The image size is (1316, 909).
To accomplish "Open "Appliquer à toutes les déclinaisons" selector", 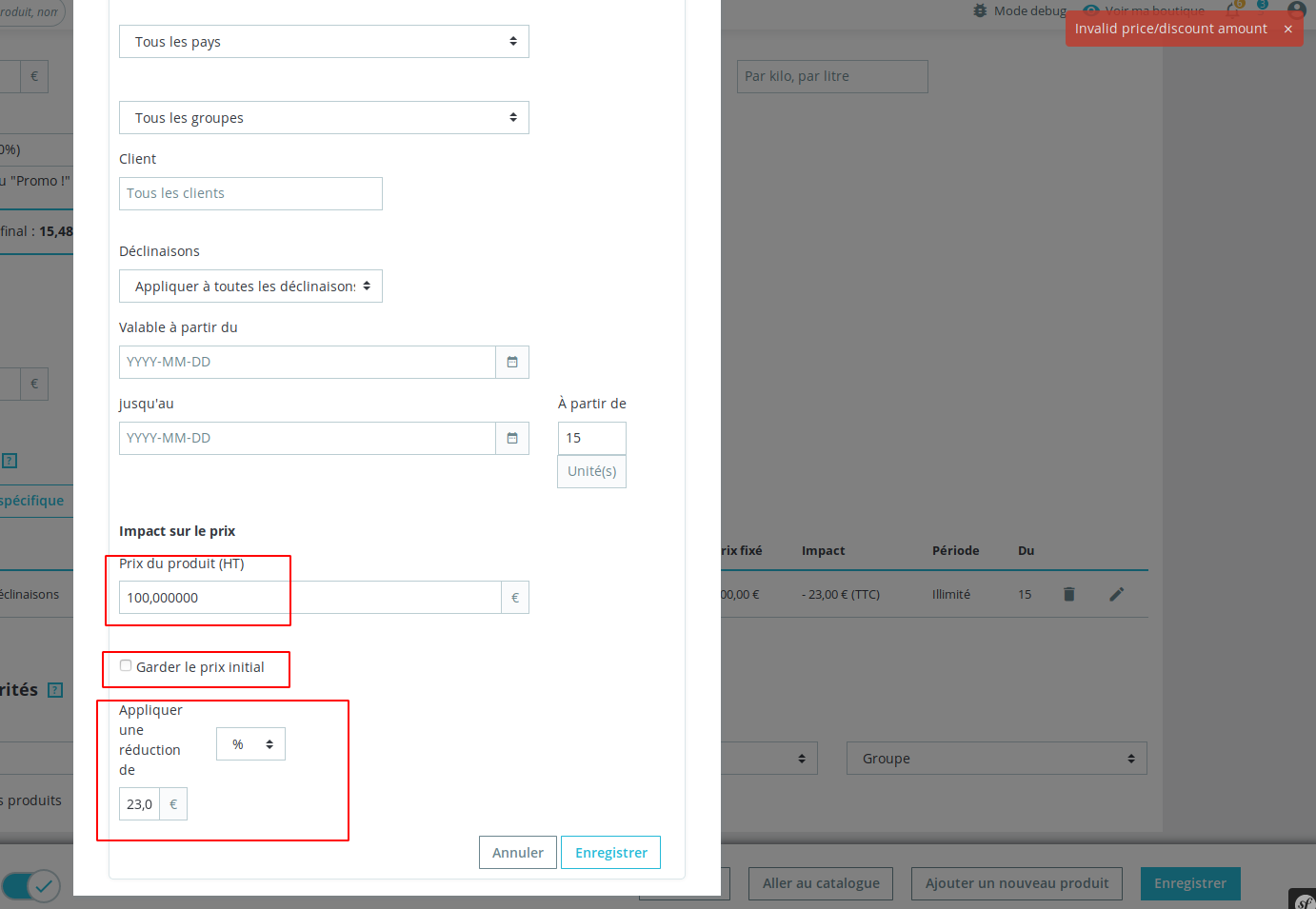I will (x=250, y=286).
